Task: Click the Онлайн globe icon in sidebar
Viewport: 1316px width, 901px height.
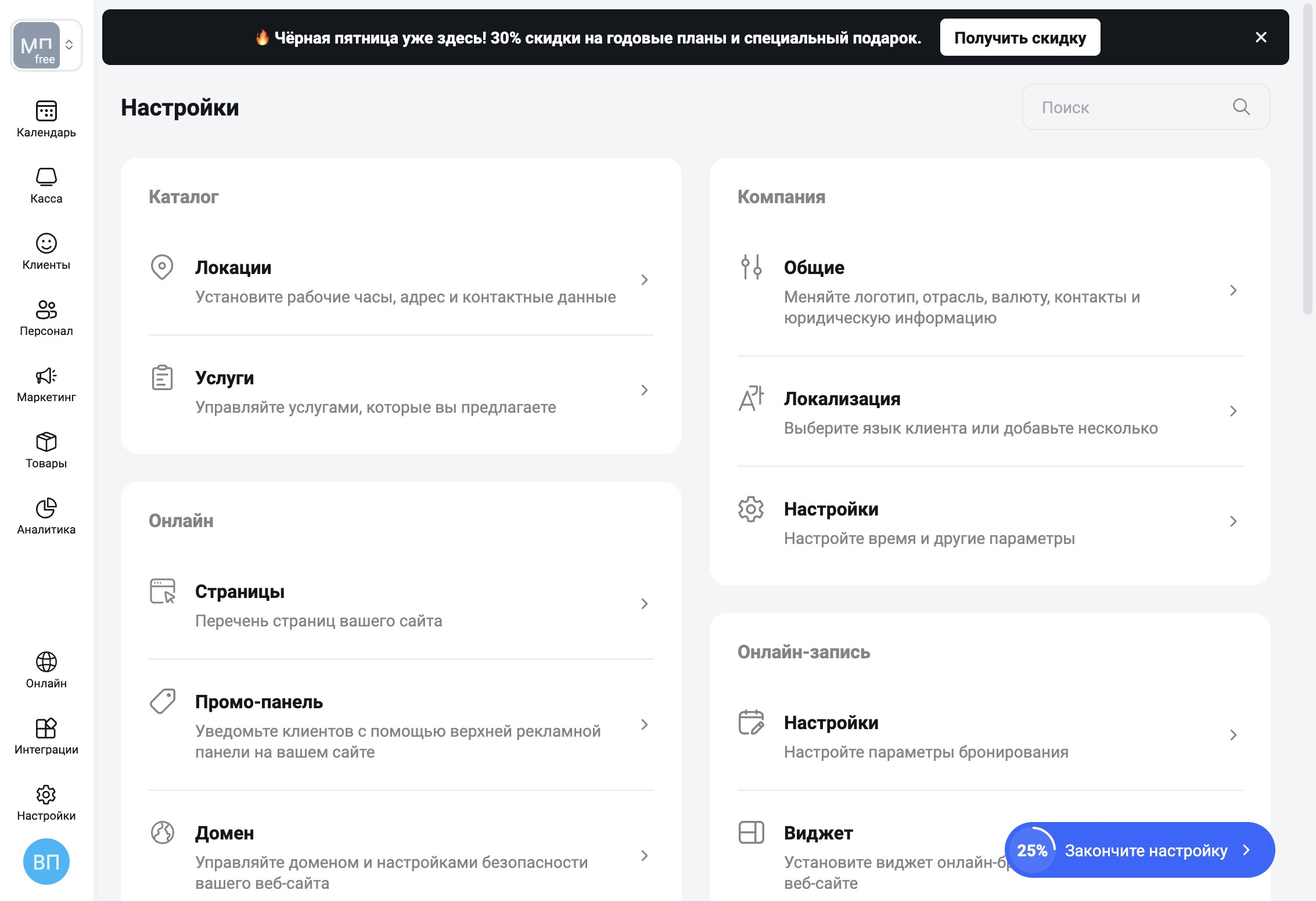Action: 46,662
